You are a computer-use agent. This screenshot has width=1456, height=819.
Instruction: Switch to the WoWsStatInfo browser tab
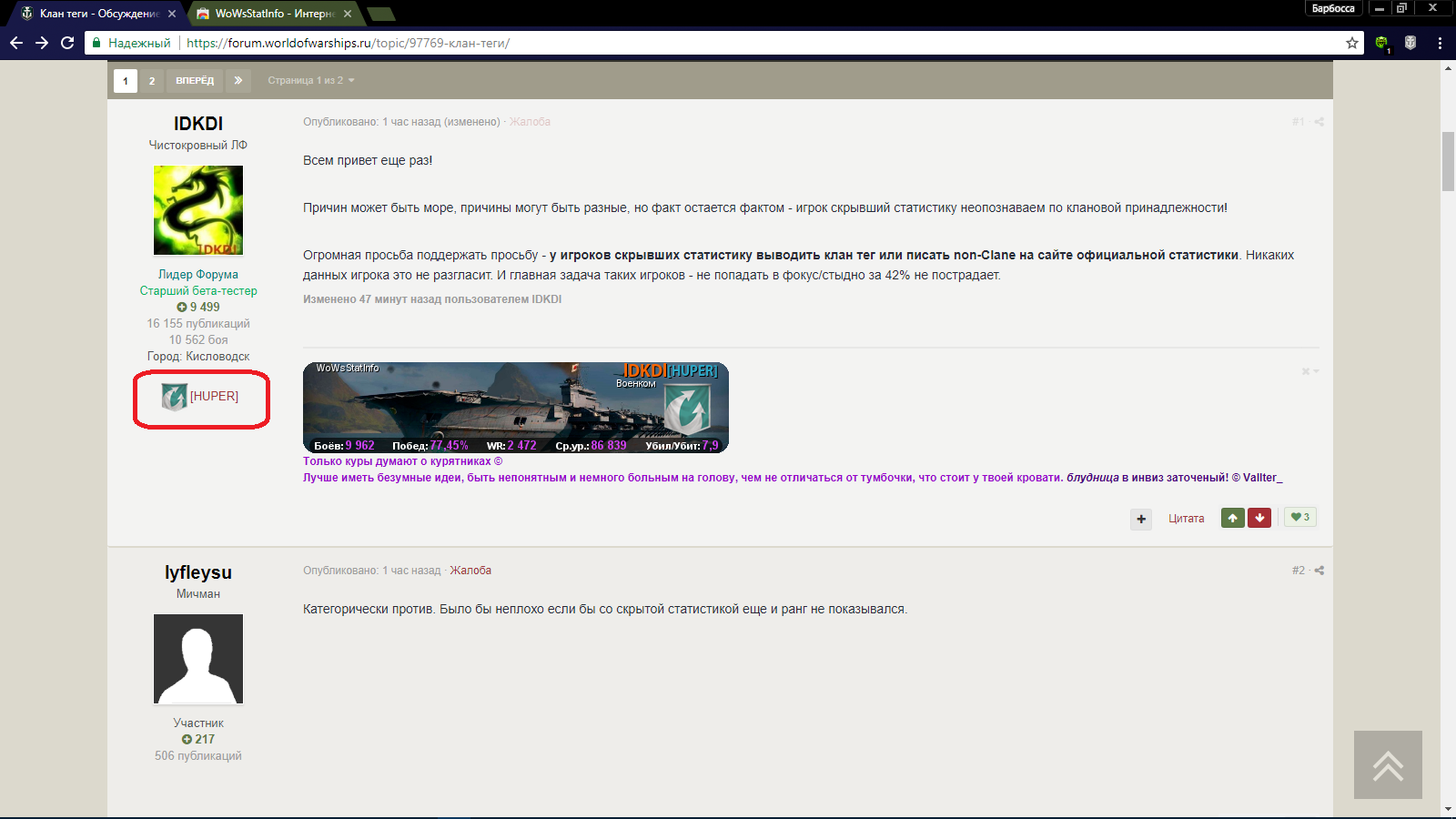tap(273, 14)
